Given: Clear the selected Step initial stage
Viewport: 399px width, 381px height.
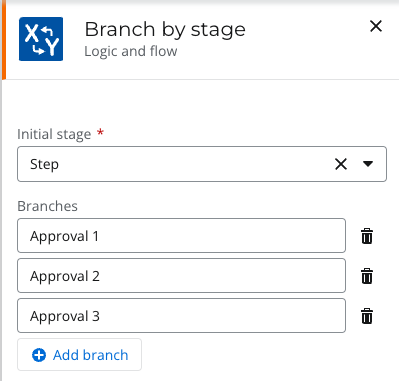Looking at the screenshot, I should pos(341,164).
